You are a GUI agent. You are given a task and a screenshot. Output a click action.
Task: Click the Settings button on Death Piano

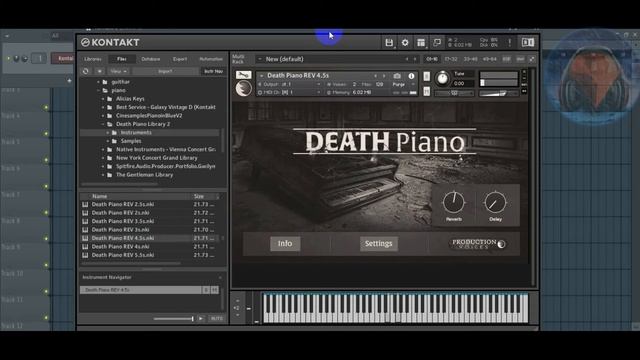(x=378, y=244)
